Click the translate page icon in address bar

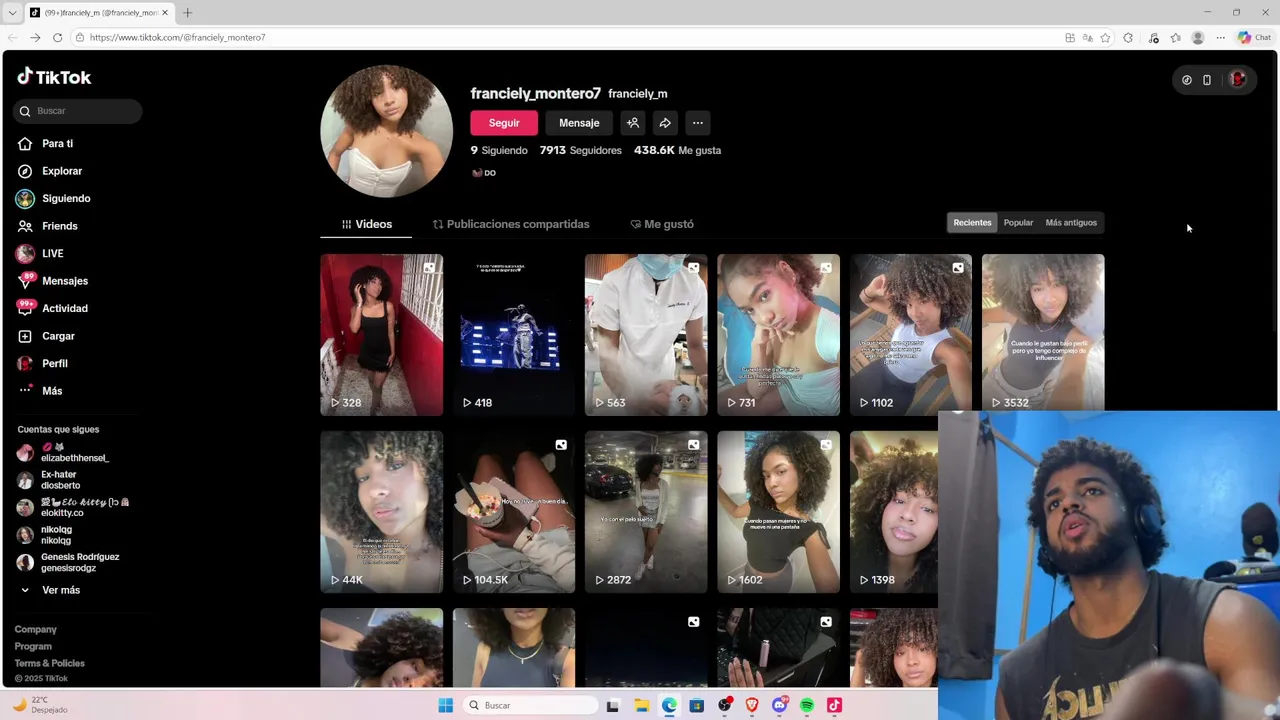pyautogui.click(x=1087, y=38)
